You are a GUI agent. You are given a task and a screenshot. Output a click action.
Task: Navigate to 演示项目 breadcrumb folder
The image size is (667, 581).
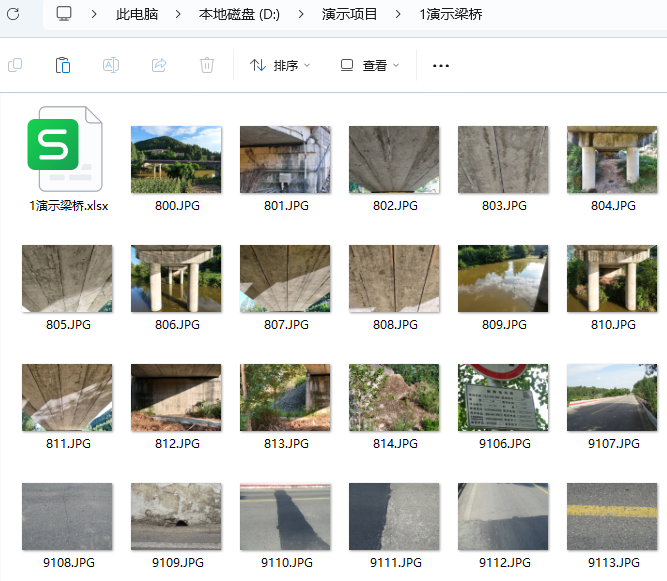coord(349,14)
